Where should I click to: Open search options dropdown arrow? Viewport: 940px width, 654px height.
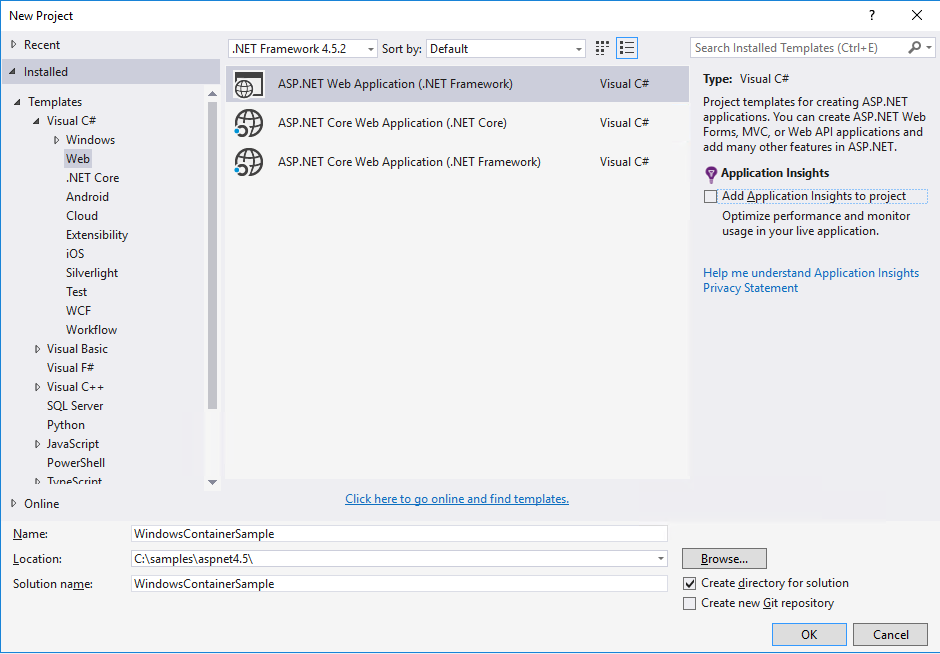tap(929, 47)
